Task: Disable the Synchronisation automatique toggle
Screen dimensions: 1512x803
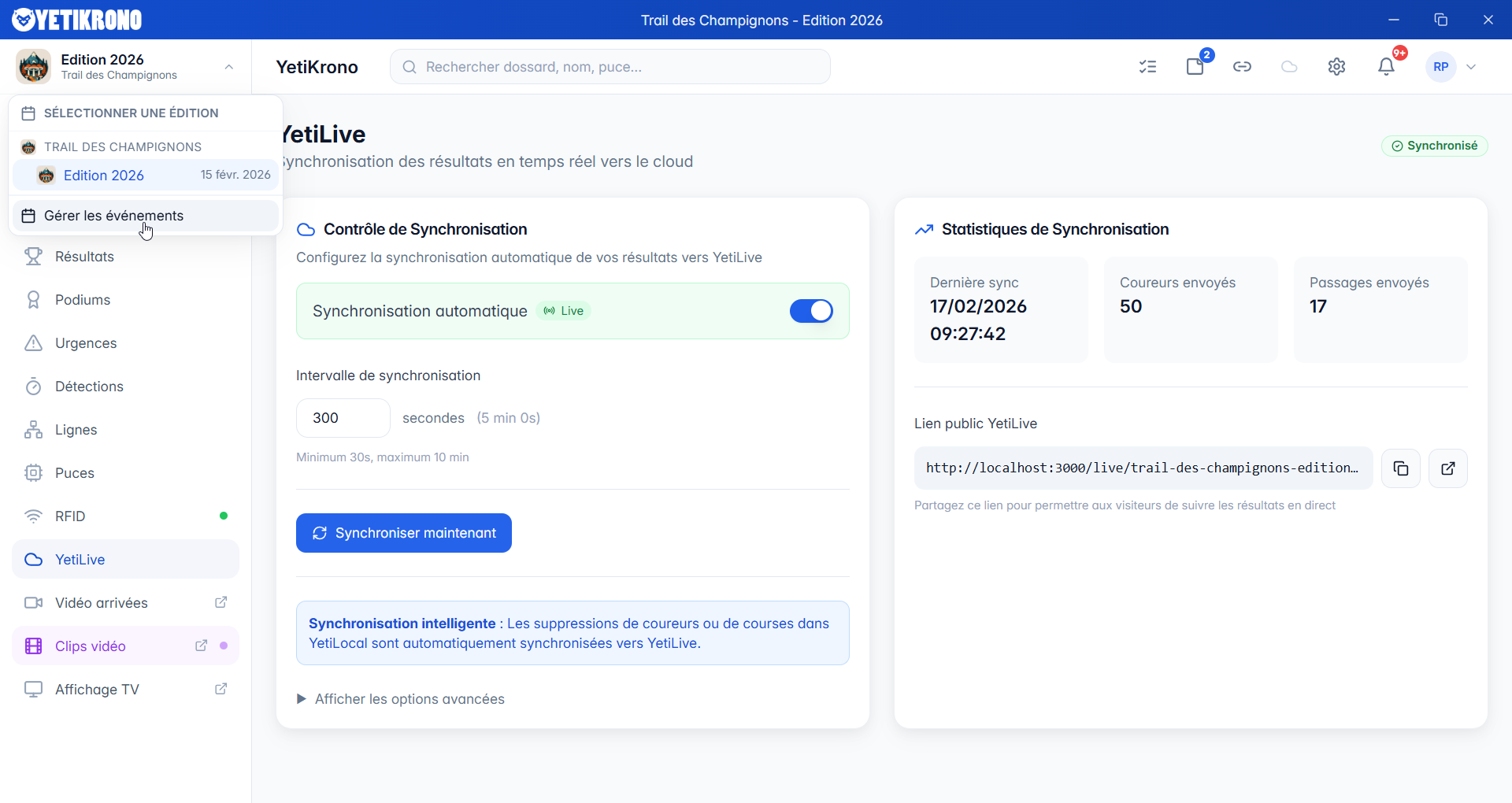Action: pos(810,311)
